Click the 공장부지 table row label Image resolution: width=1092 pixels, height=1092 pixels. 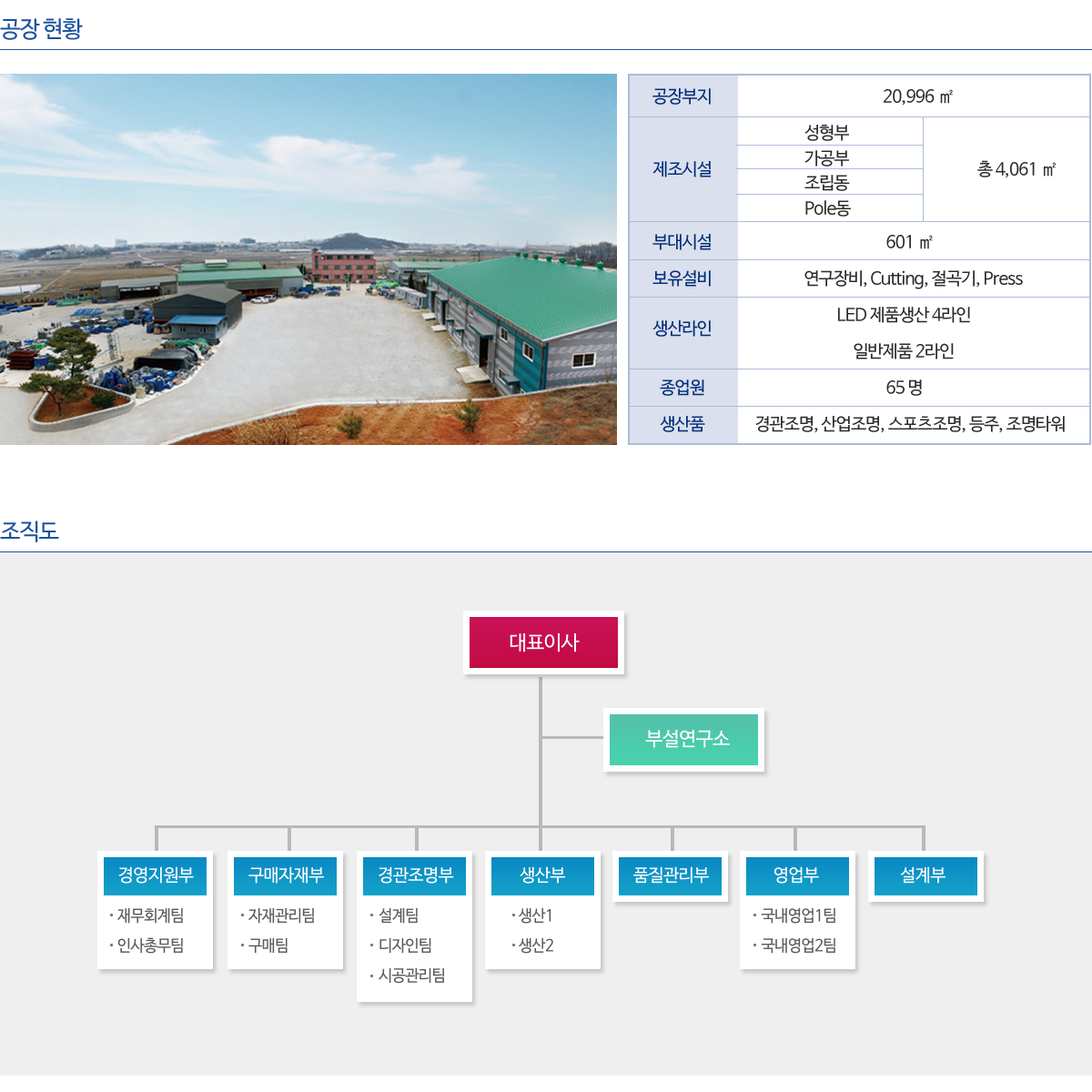point(682,96)
